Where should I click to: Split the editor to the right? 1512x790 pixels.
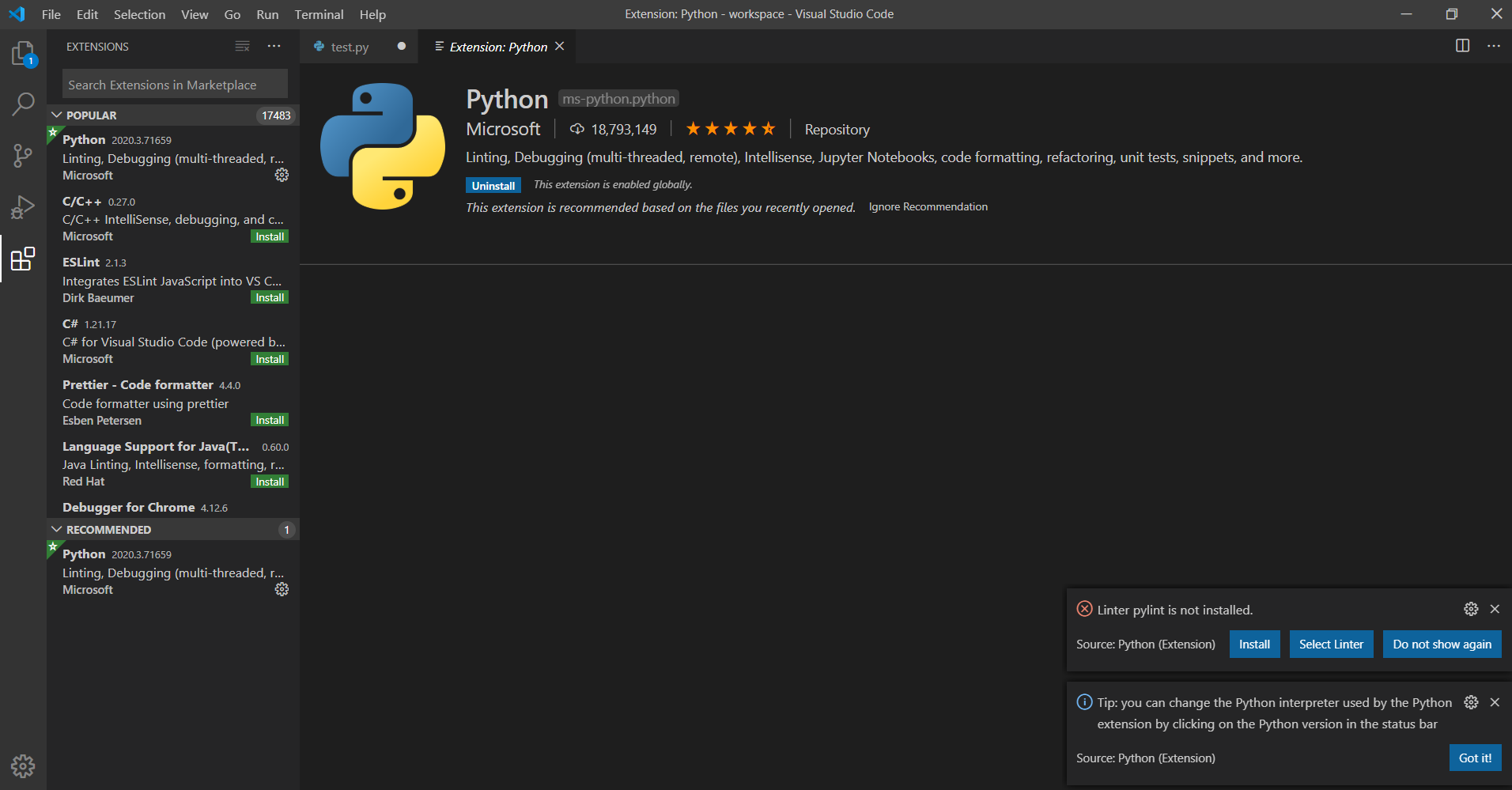[1462, 46]
